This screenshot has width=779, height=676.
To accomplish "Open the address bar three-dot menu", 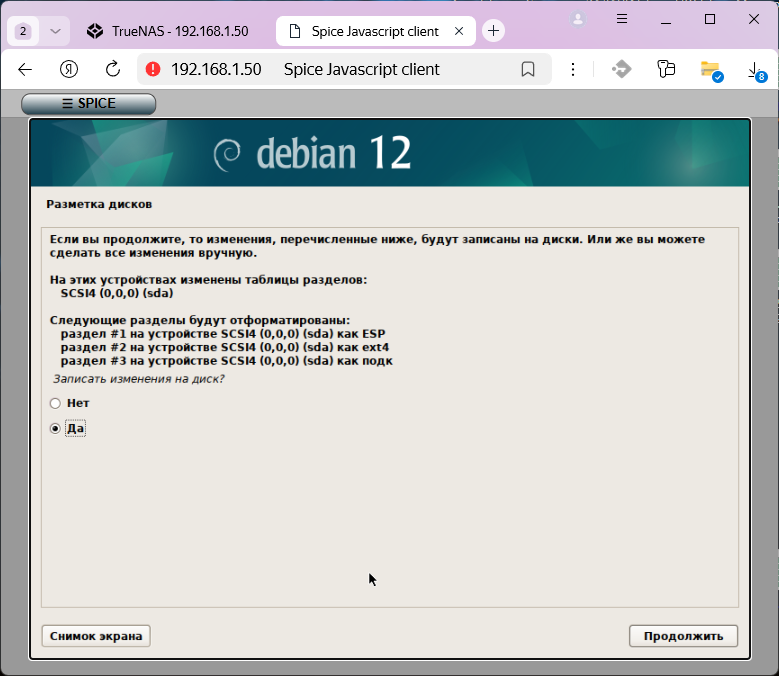I will (573, 70).
